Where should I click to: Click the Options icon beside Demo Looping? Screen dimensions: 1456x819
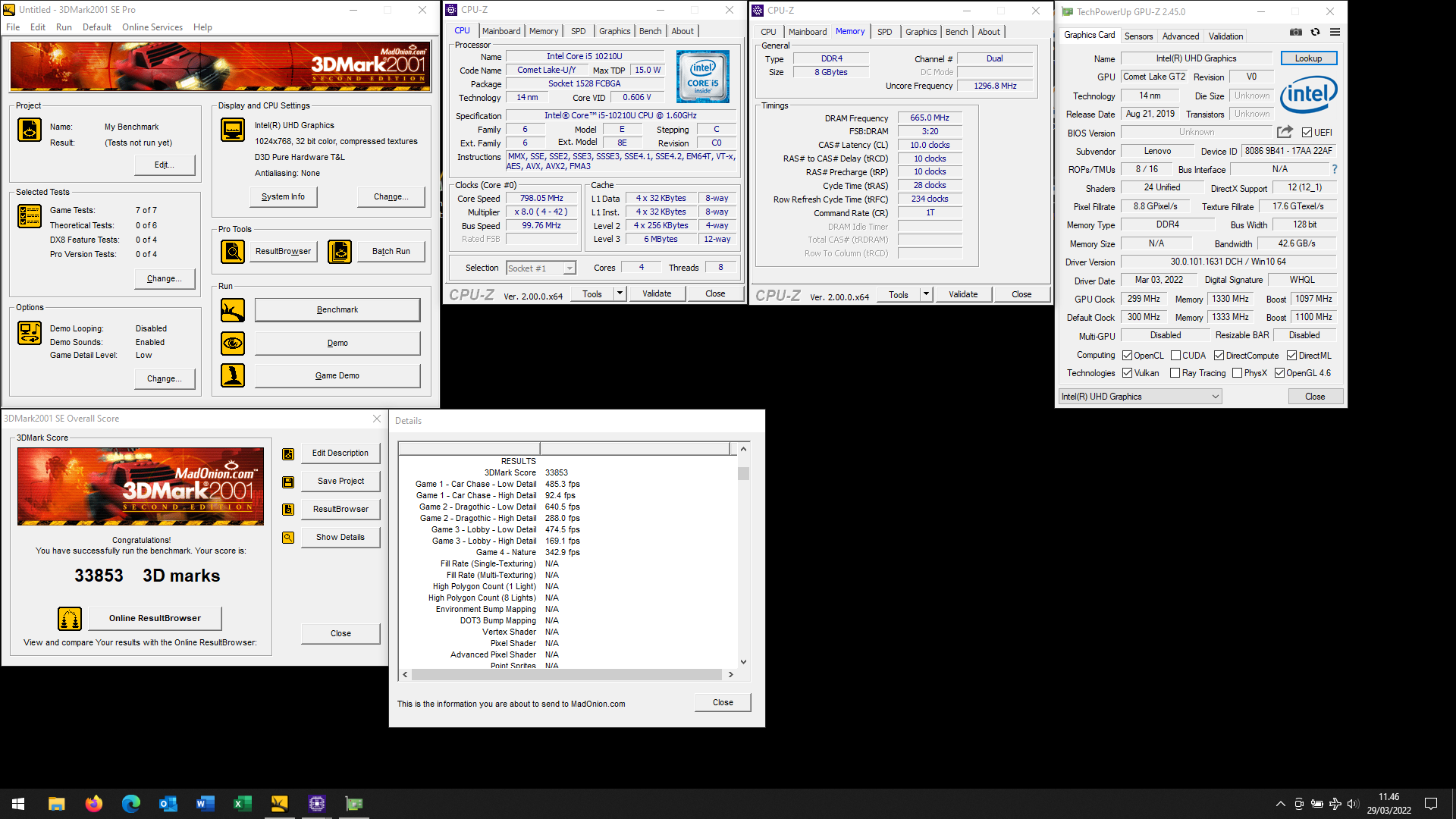[x=30, y=333]
